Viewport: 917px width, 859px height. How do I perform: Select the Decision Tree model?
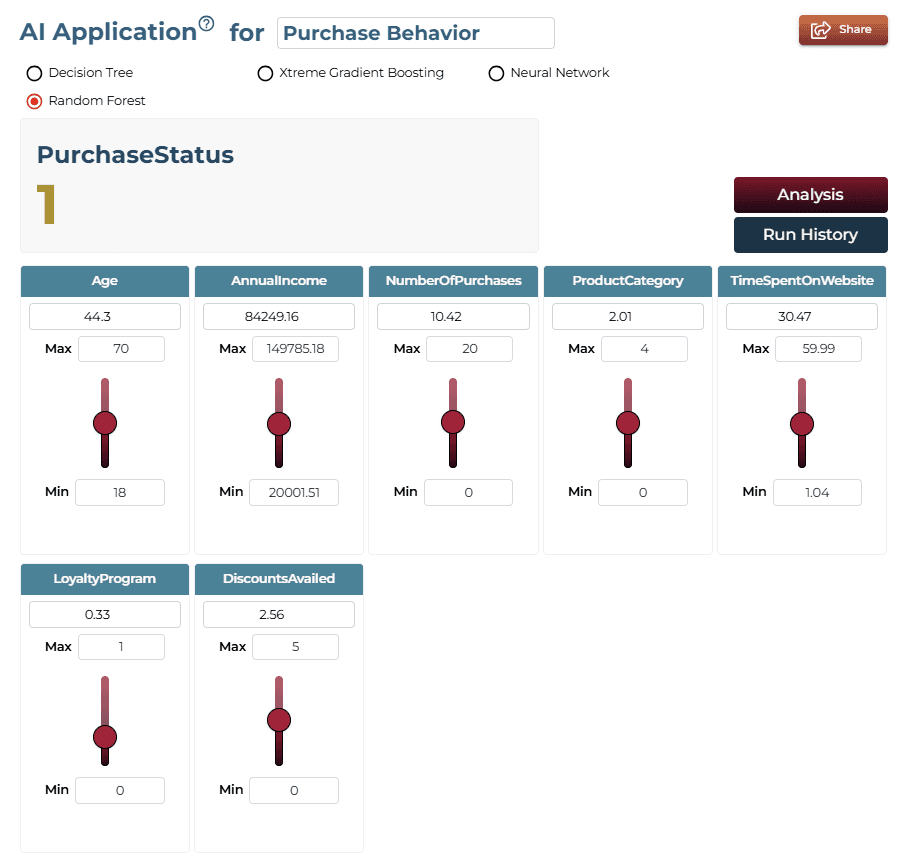[35, 73]
